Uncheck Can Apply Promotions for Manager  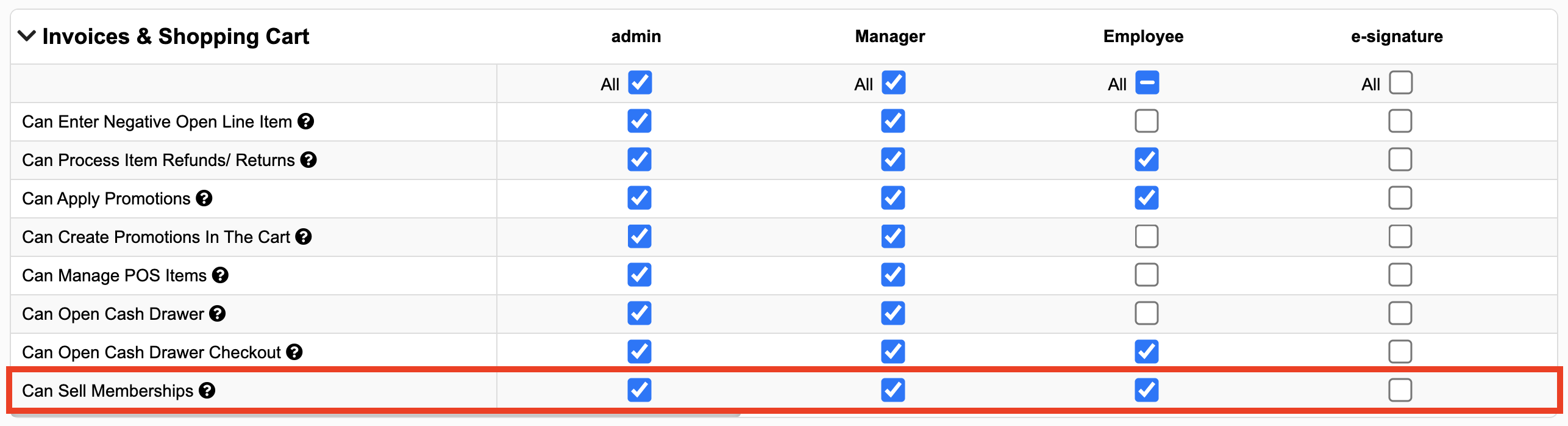point(893,198)
